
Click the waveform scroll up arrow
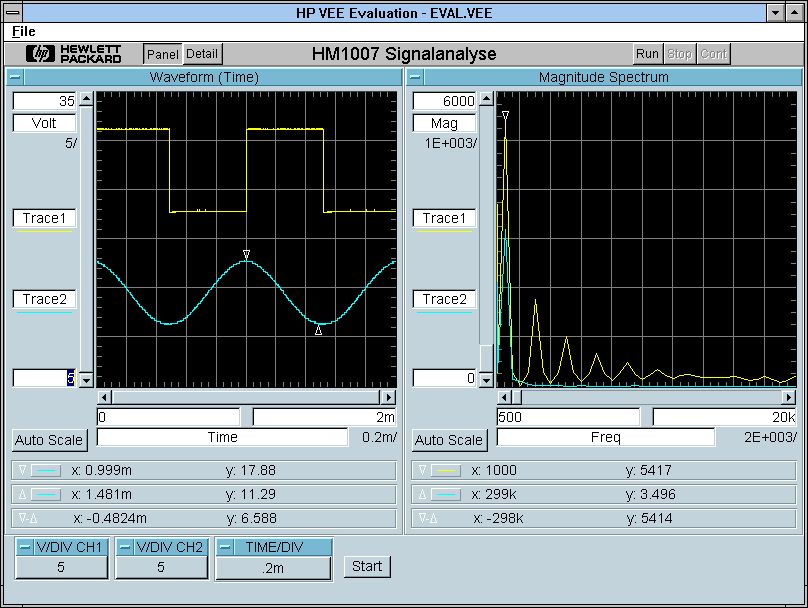coord(86,99)
